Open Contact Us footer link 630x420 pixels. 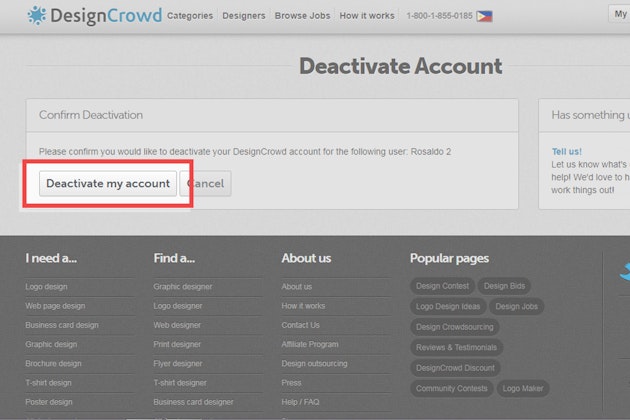point(301,325)
